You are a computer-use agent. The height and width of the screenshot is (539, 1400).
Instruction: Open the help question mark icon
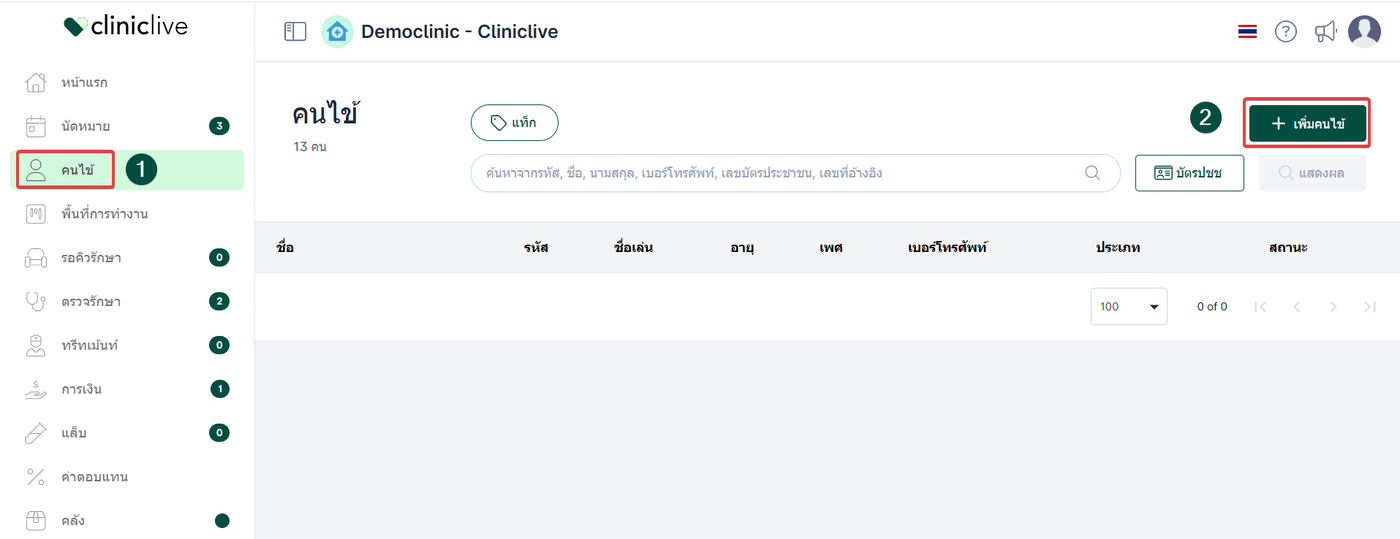point(1285,32)
